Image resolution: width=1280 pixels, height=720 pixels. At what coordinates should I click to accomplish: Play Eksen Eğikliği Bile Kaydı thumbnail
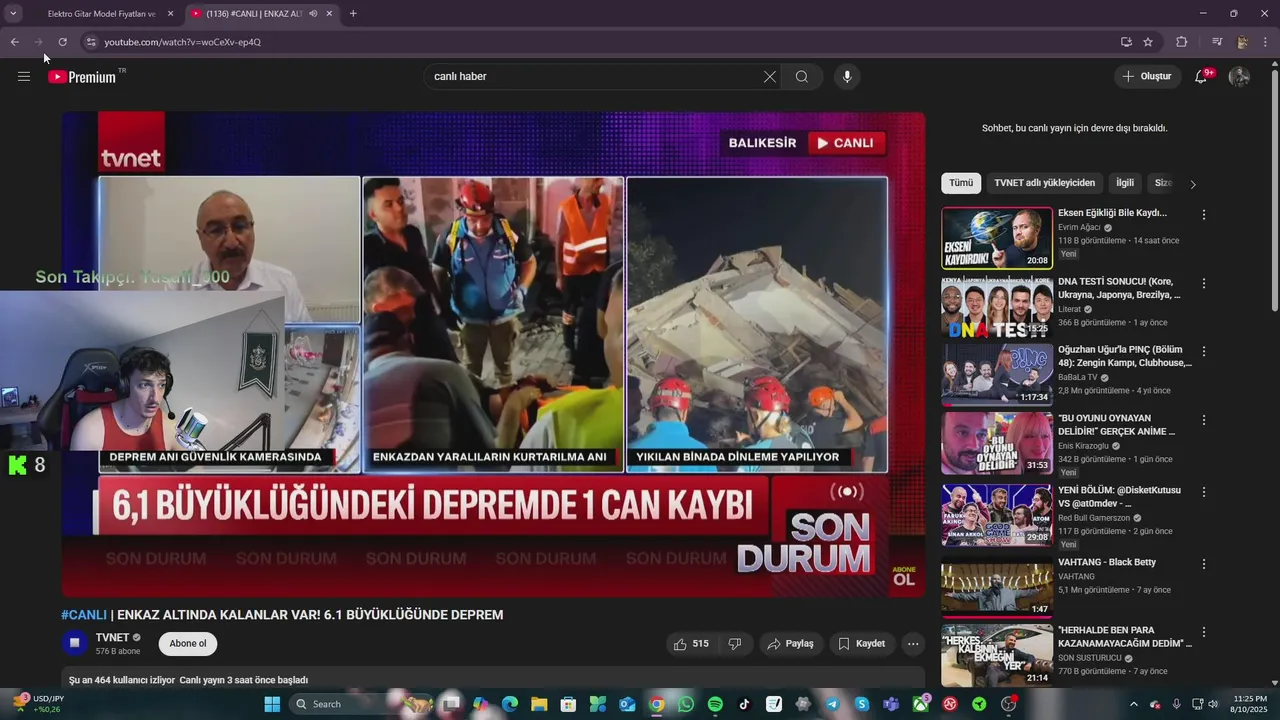[997, 238]
